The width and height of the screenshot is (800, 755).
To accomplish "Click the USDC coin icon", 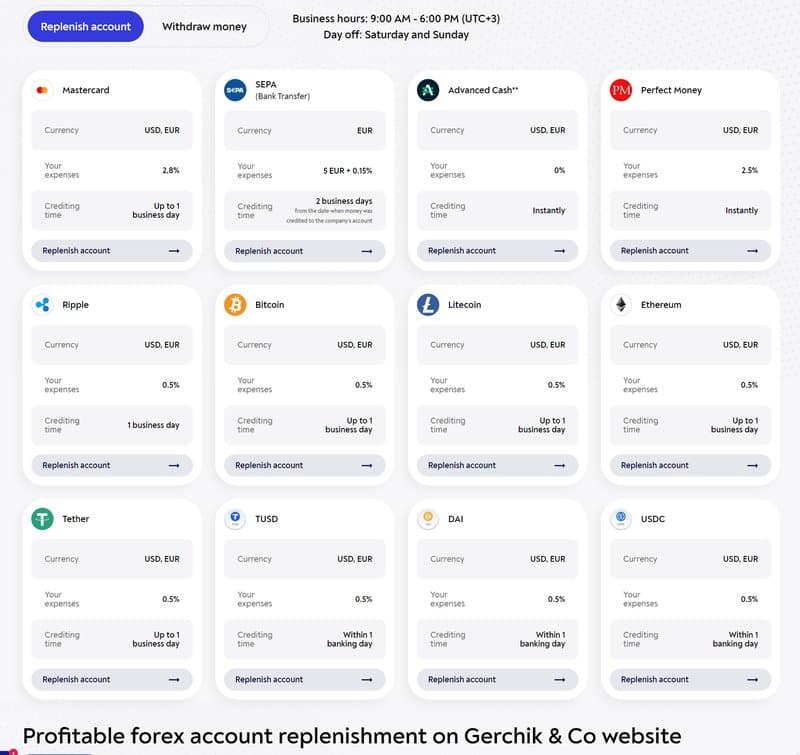I will (620, 518).
